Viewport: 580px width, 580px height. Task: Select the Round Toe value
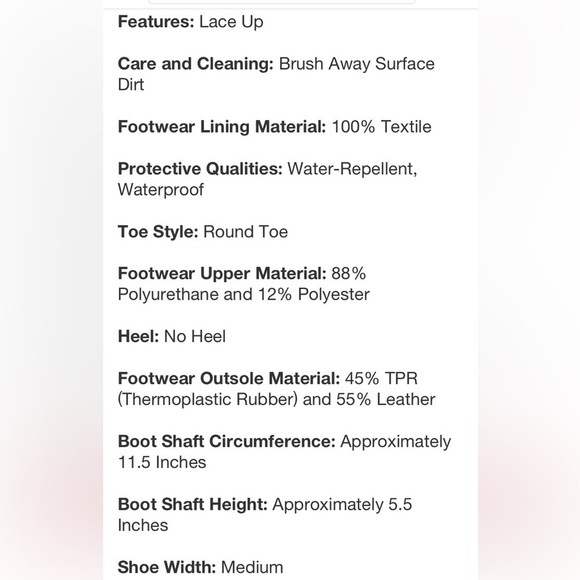tap(246, 232)
